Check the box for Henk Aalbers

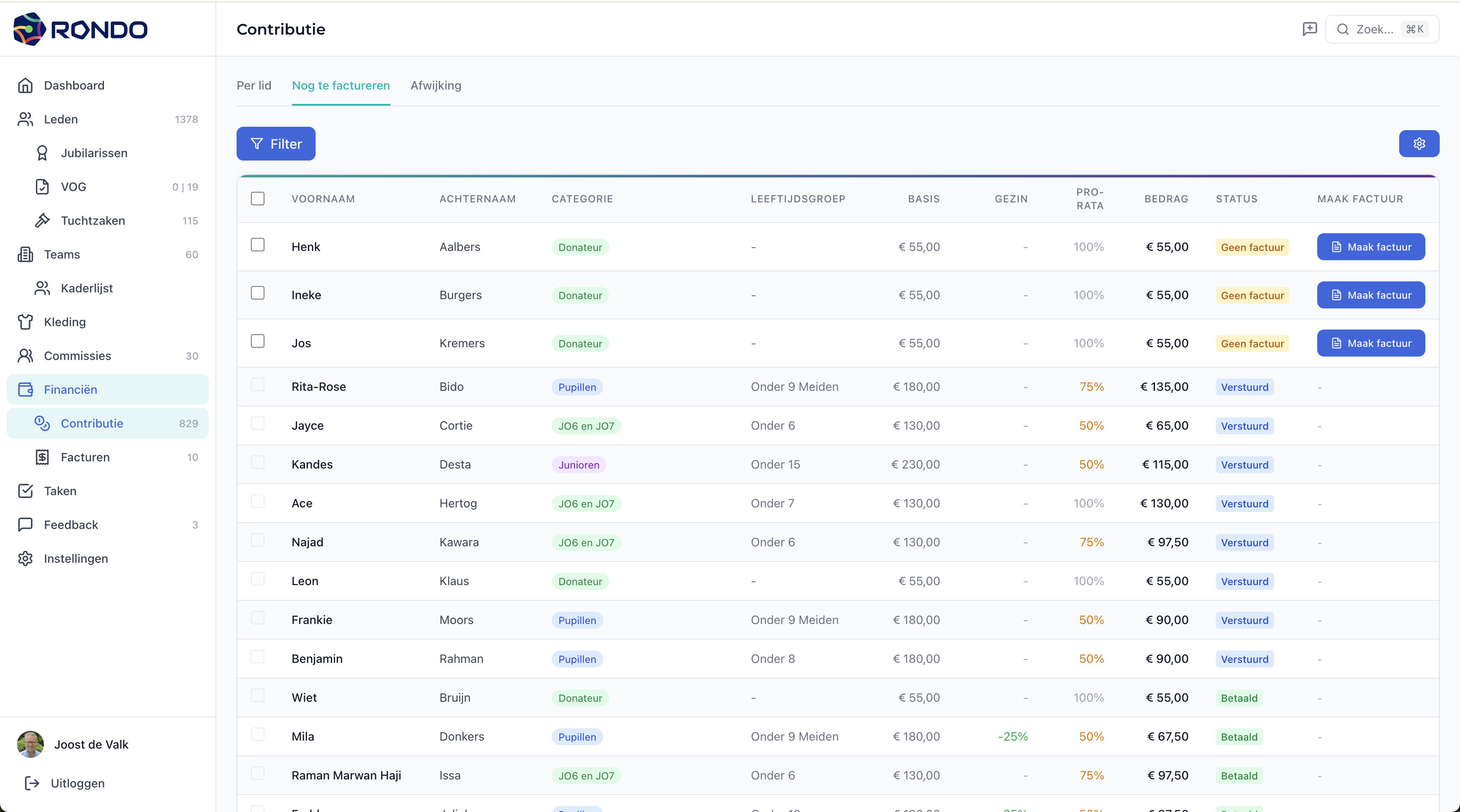click(257, 245)
